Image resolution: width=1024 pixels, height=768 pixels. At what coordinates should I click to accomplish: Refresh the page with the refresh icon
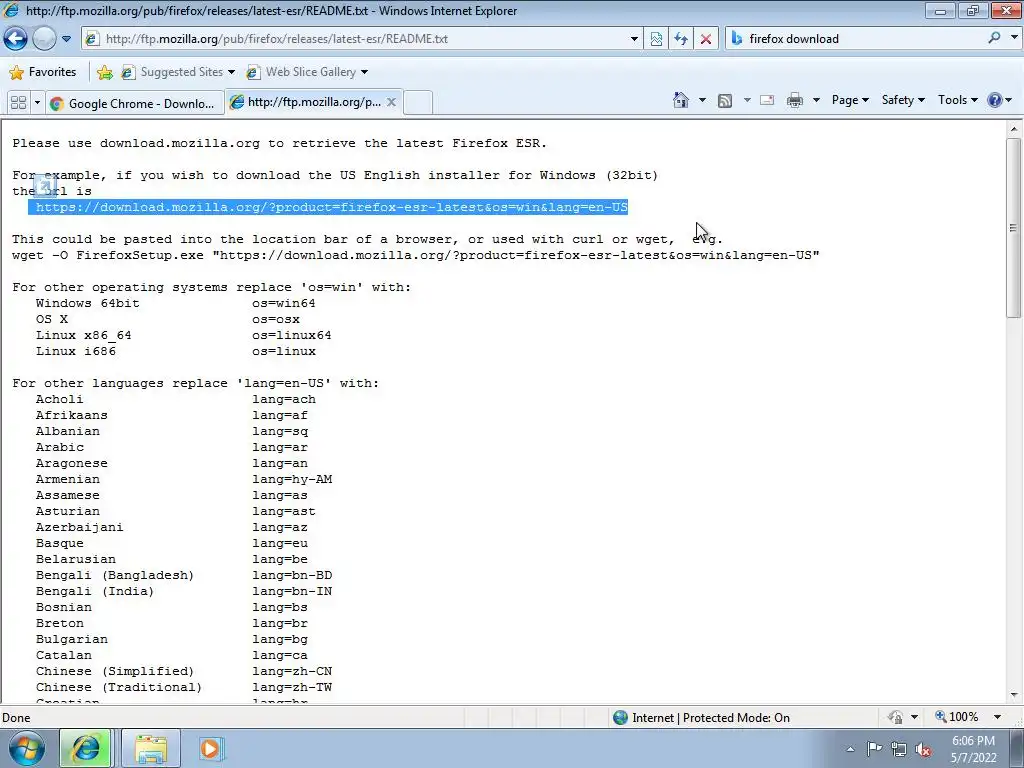tap(680, 39)
